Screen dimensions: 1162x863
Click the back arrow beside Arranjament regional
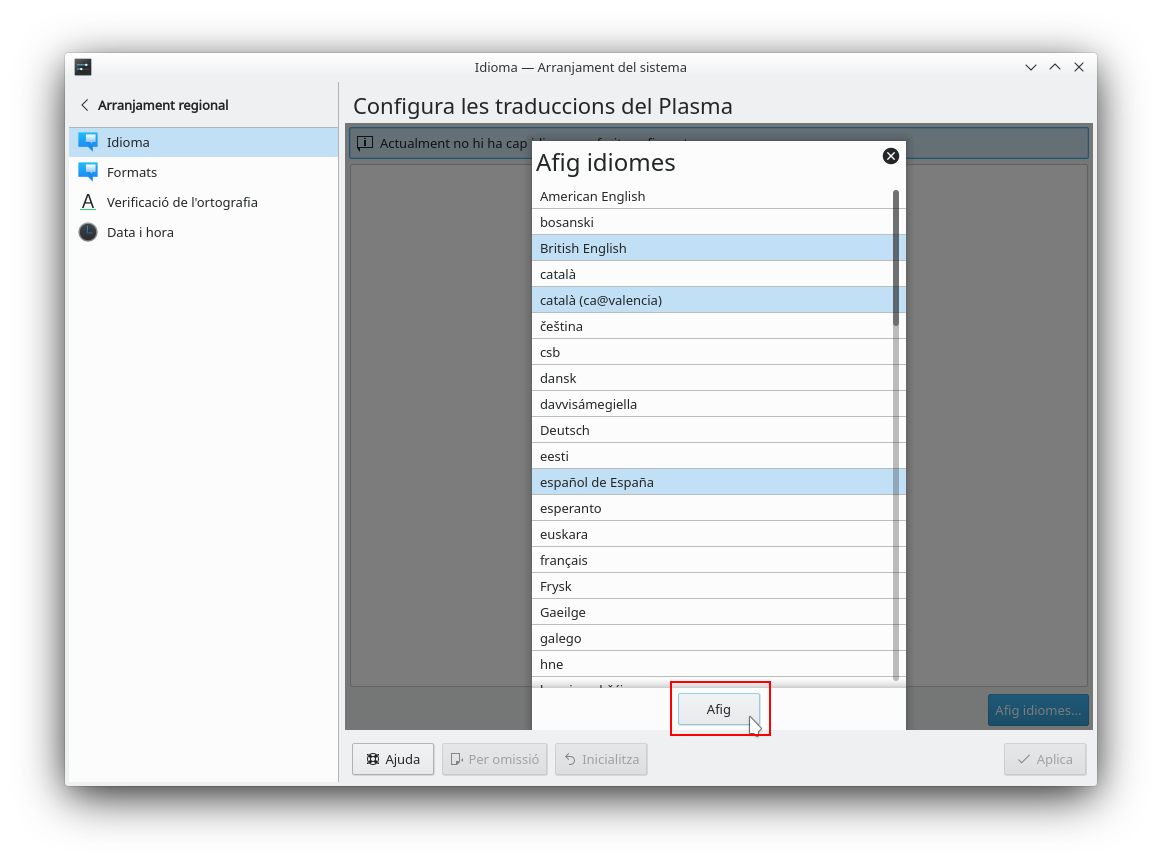(x=84, y=105)
